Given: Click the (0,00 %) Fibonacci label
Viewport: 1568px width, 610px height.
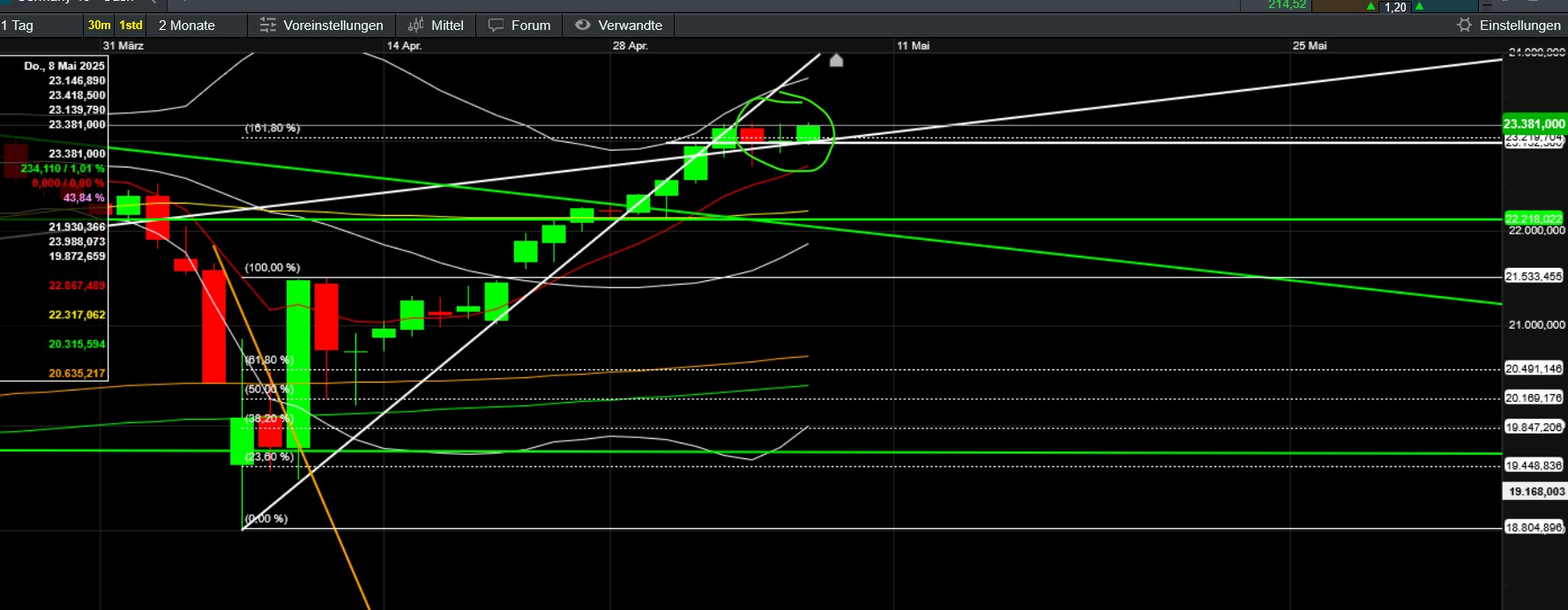Looking at the screenshot, I should [x=266, y=519].
